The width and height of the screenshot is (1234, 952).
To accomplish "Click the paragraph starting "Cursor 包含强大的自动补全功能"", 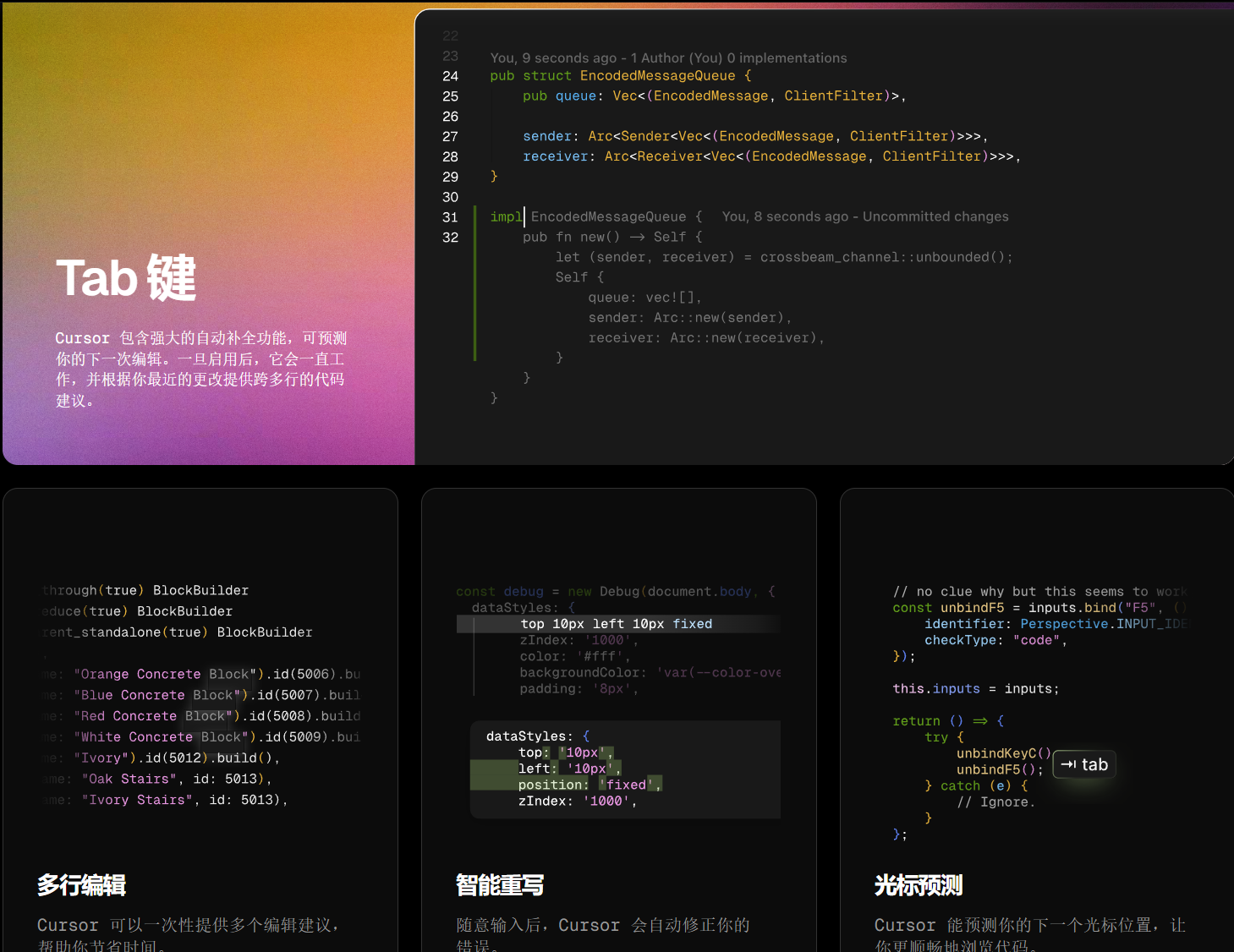I will click(x=201, y=369).
